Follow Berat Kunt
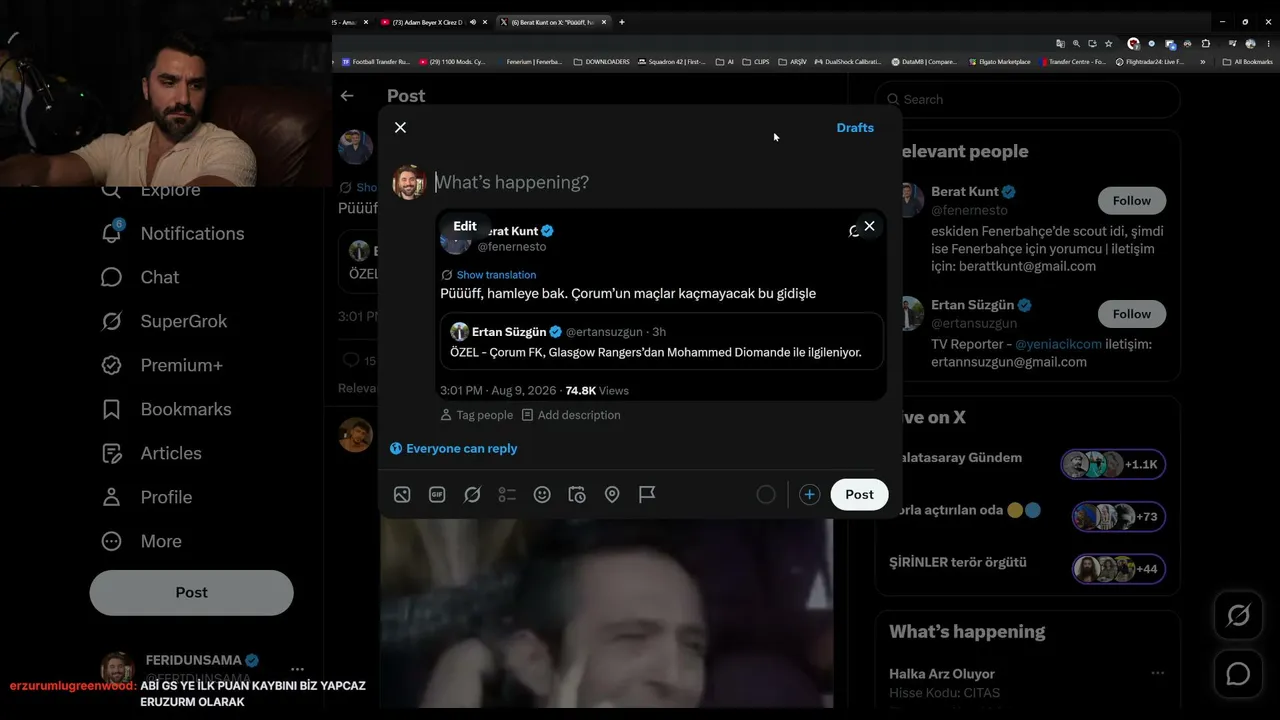1280x720 pixels. tap(1132, 201)
